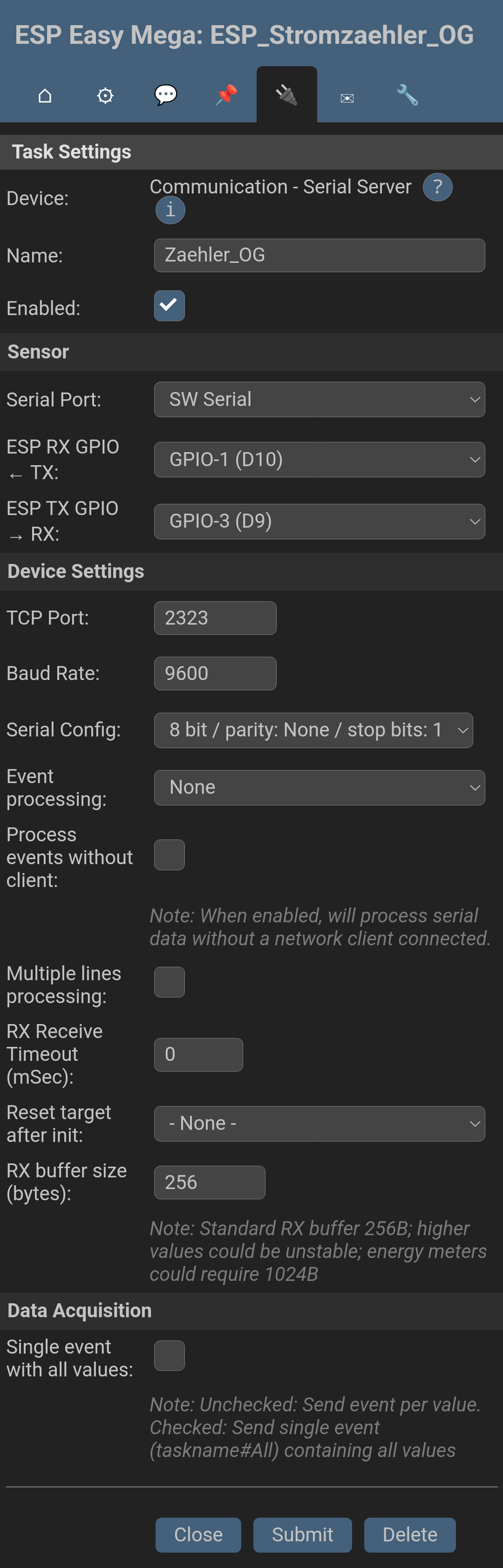Open the Serial Config dropdown
The width and height of the screenshot is (503, 1568).
[x=313, y=730]
